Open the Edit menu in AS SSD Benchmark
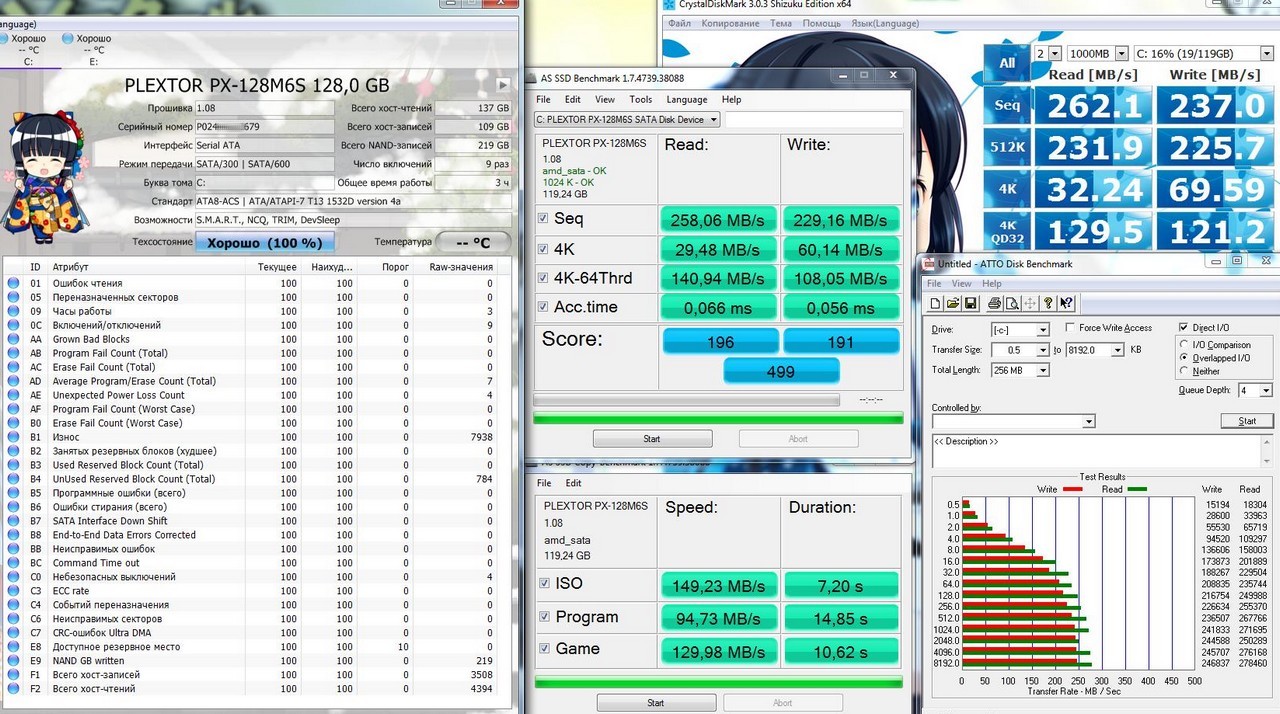 coord(572,100)
